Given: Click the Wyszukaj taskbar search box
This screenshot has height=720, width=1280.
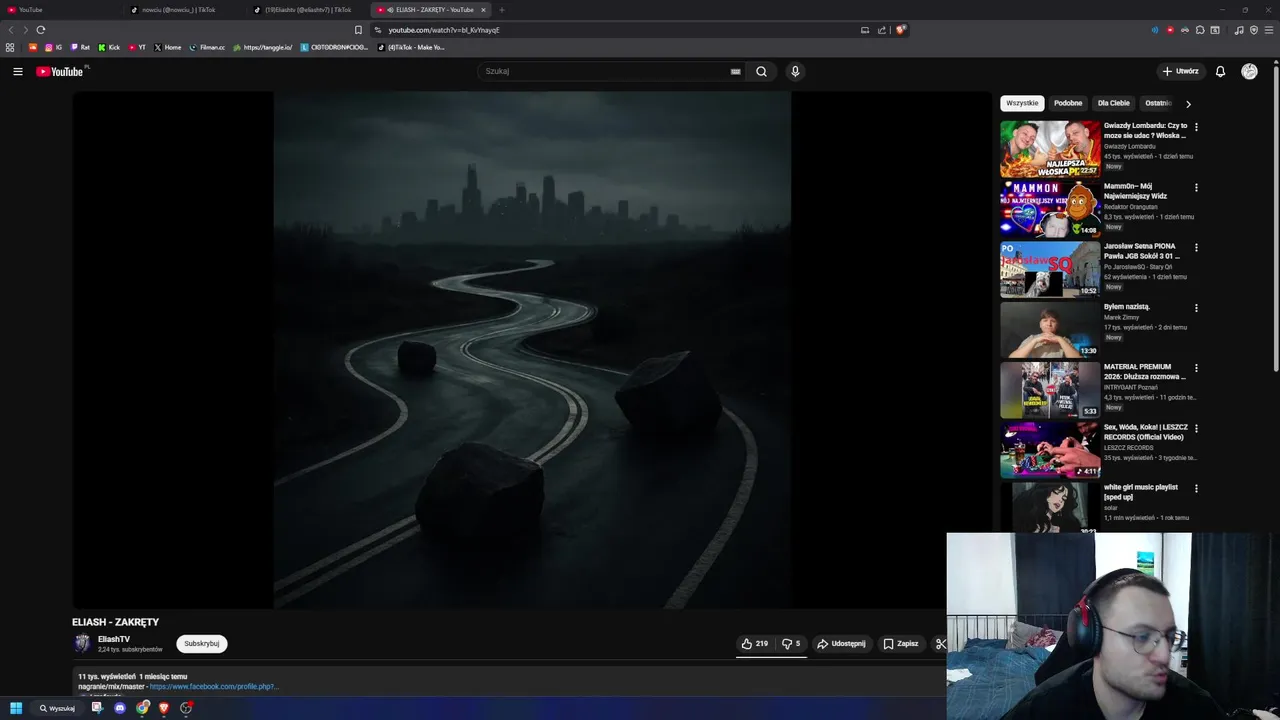Looking at the screenshot, I should click(x=58, y=708).
